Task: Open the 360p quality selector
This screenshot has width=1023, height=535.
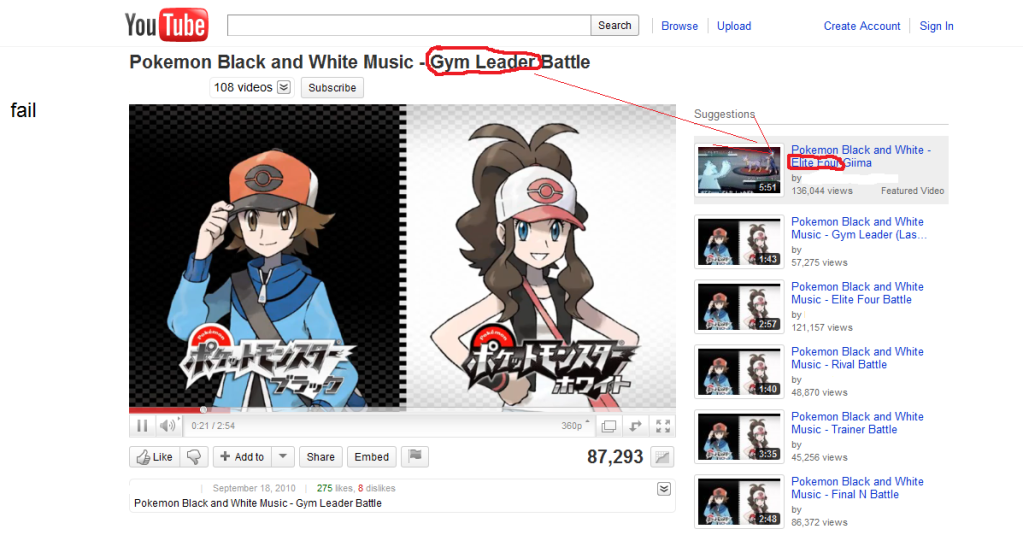Action: click(575, 425)
